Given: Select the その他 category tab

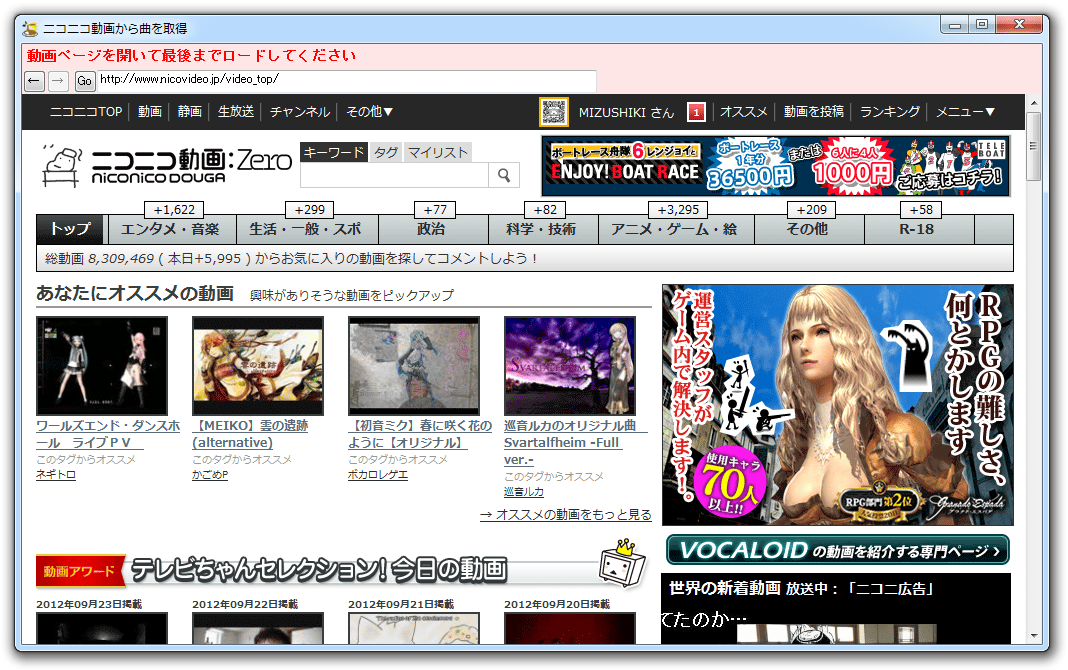Looking at the screenshot, I should 808,229.
